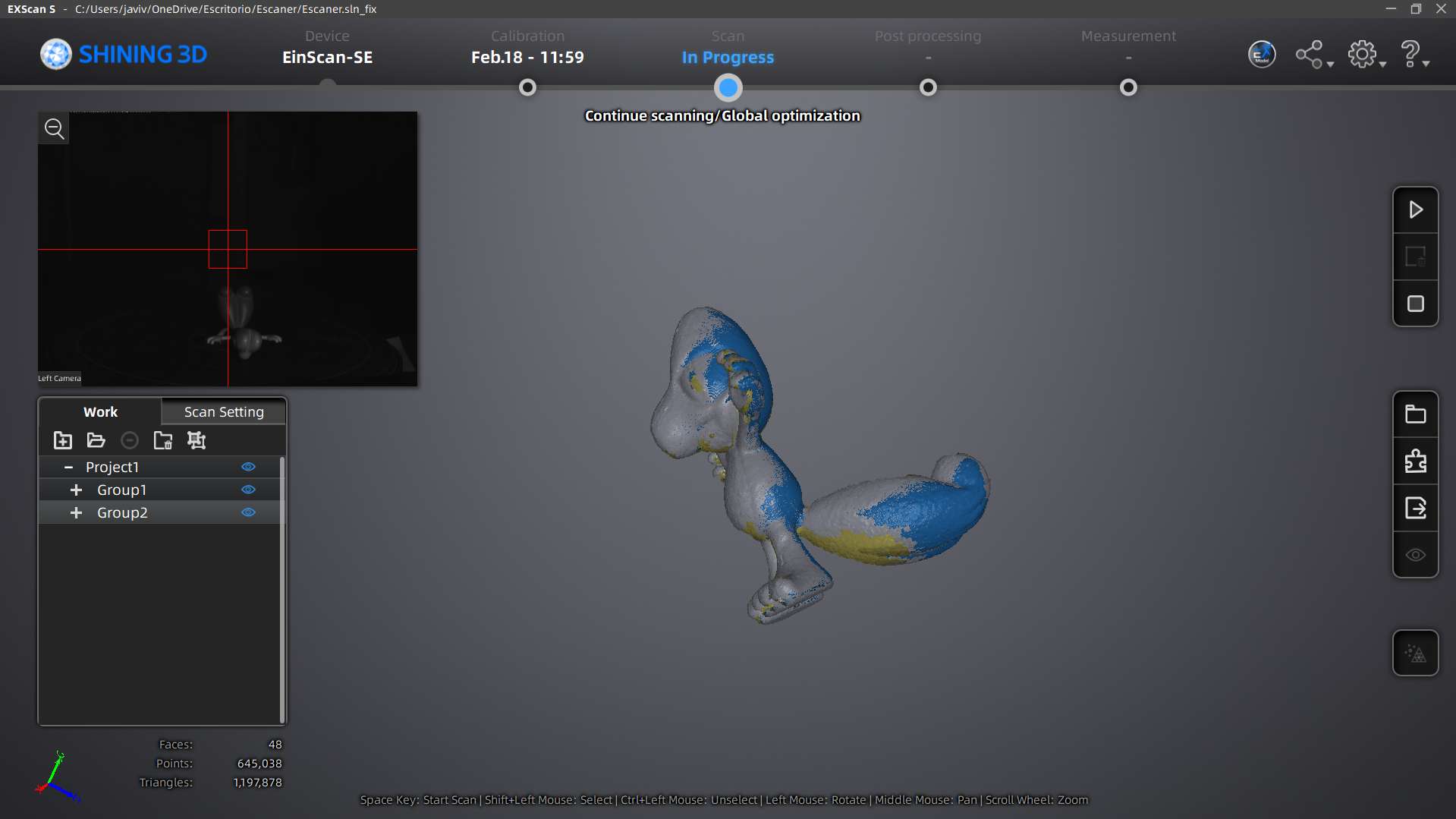Viewport: 1456px width, 819px height.
Task: Click the new project icon in Work panel
Action: pyautogui.click(x=63, y=440)
